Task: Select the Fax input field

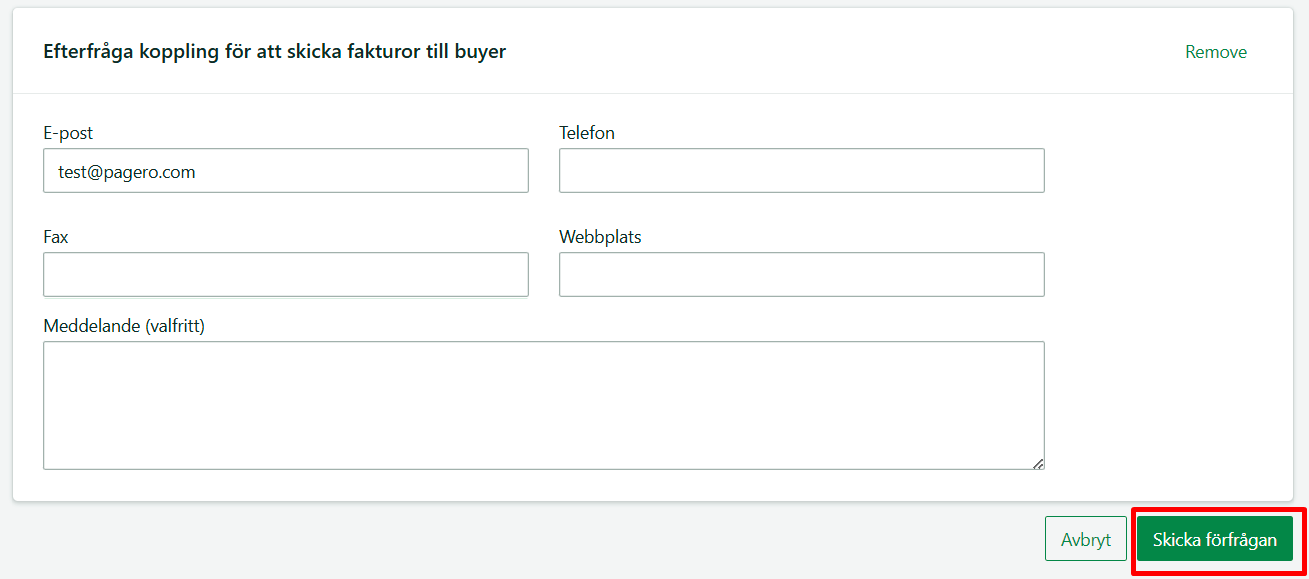Action: [286, 275]
